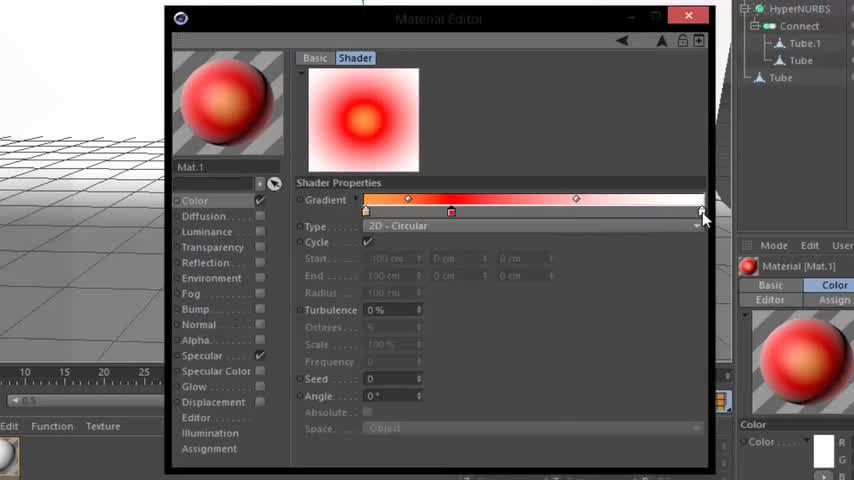Select the white gradient knot at end
The image size is (854, 480).
[701, 211]
